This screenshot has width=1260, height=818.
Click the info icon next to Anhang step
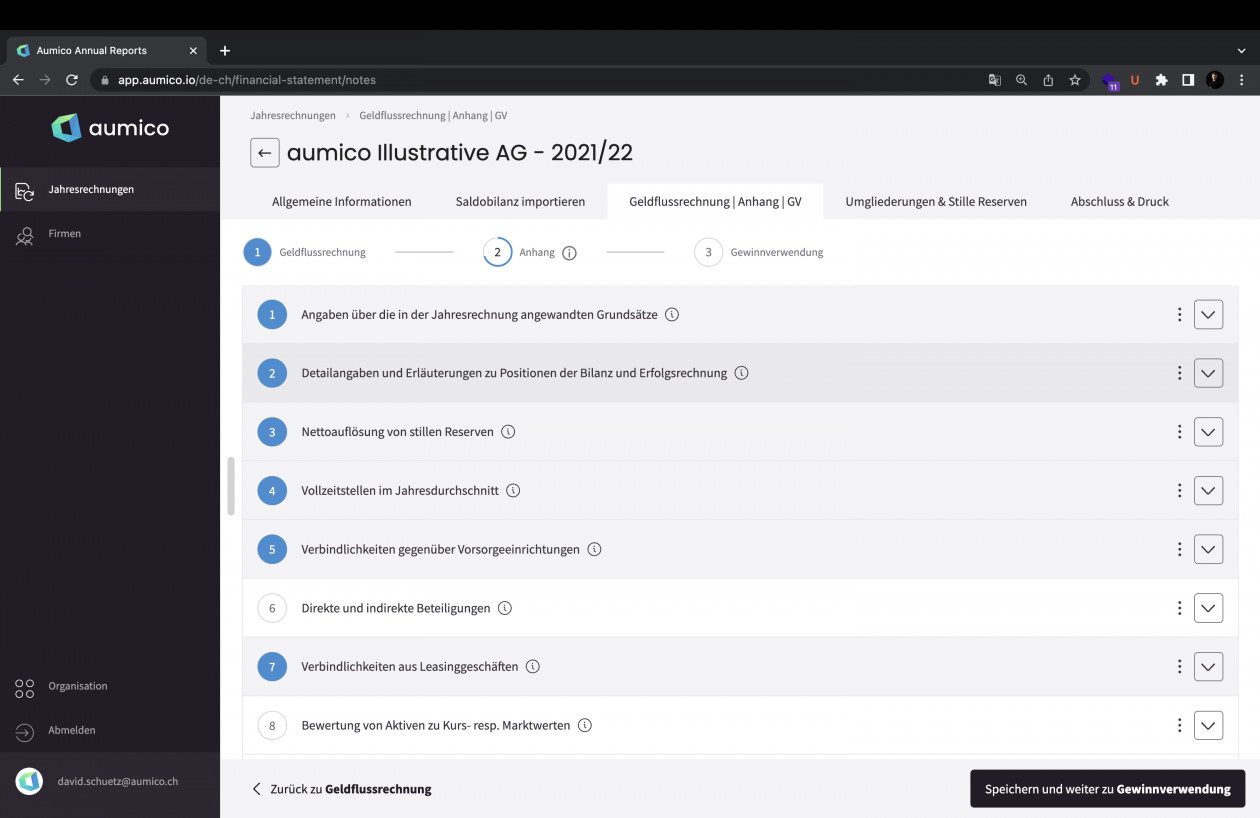click(x=569, y=253)
